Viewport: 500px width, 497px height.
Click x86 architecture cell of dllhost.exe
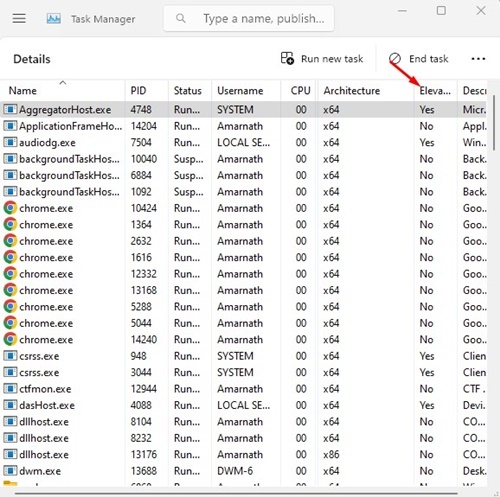point(331,454)
